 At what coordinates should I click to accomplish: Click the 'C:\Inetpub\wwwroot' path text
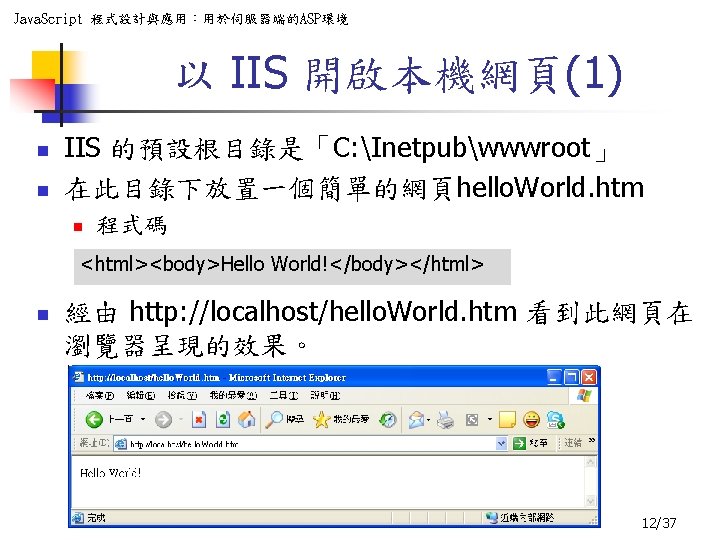(x=461, y=149)
